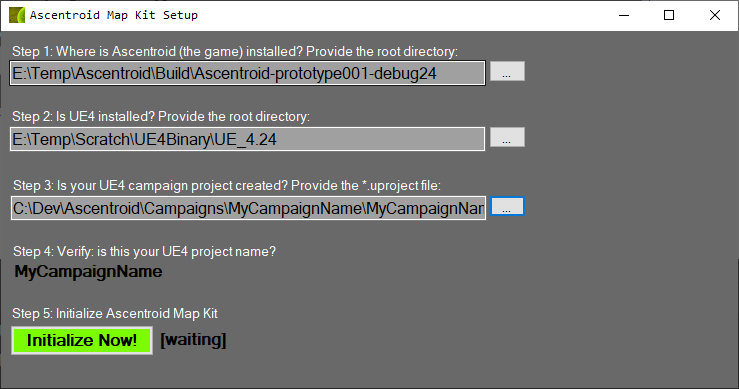Focus the Ascentroid install path field

tap(247, 73)
